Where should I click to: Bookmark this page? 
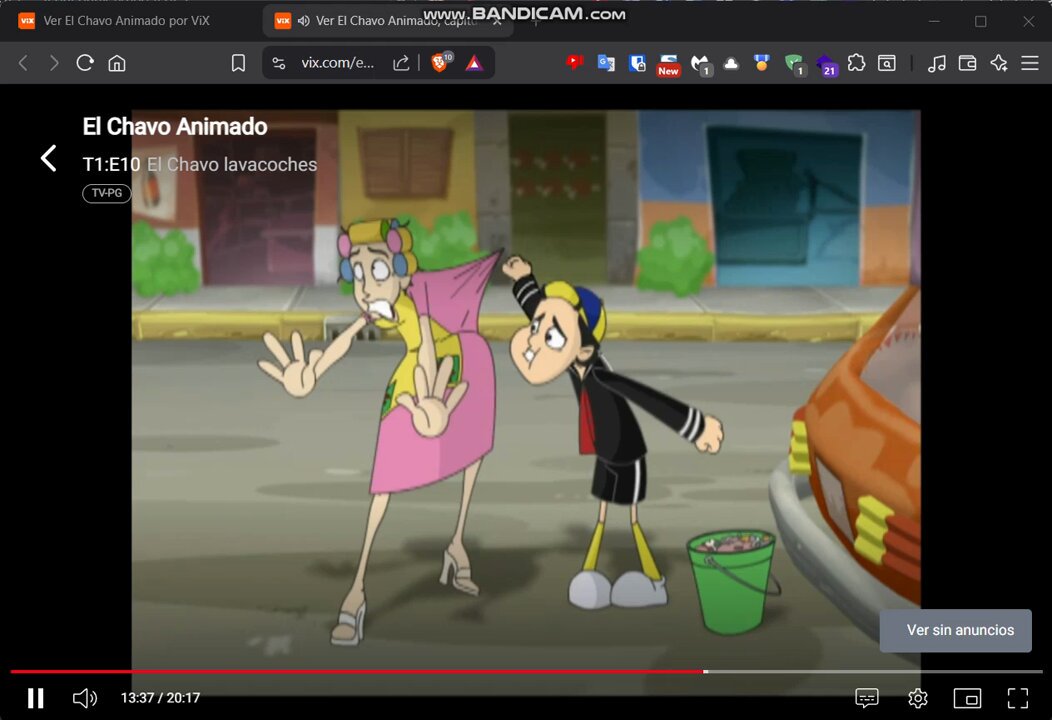238,63
